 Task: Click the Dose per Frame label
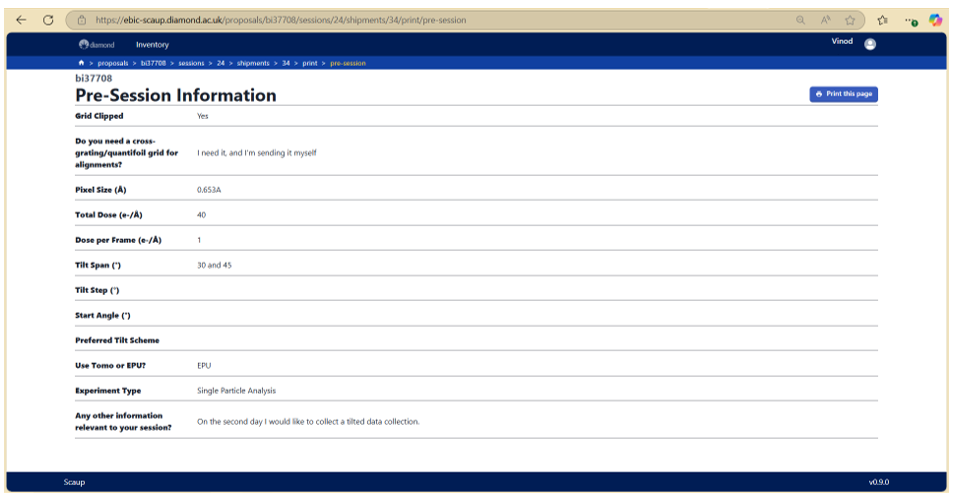click(118, 240)
